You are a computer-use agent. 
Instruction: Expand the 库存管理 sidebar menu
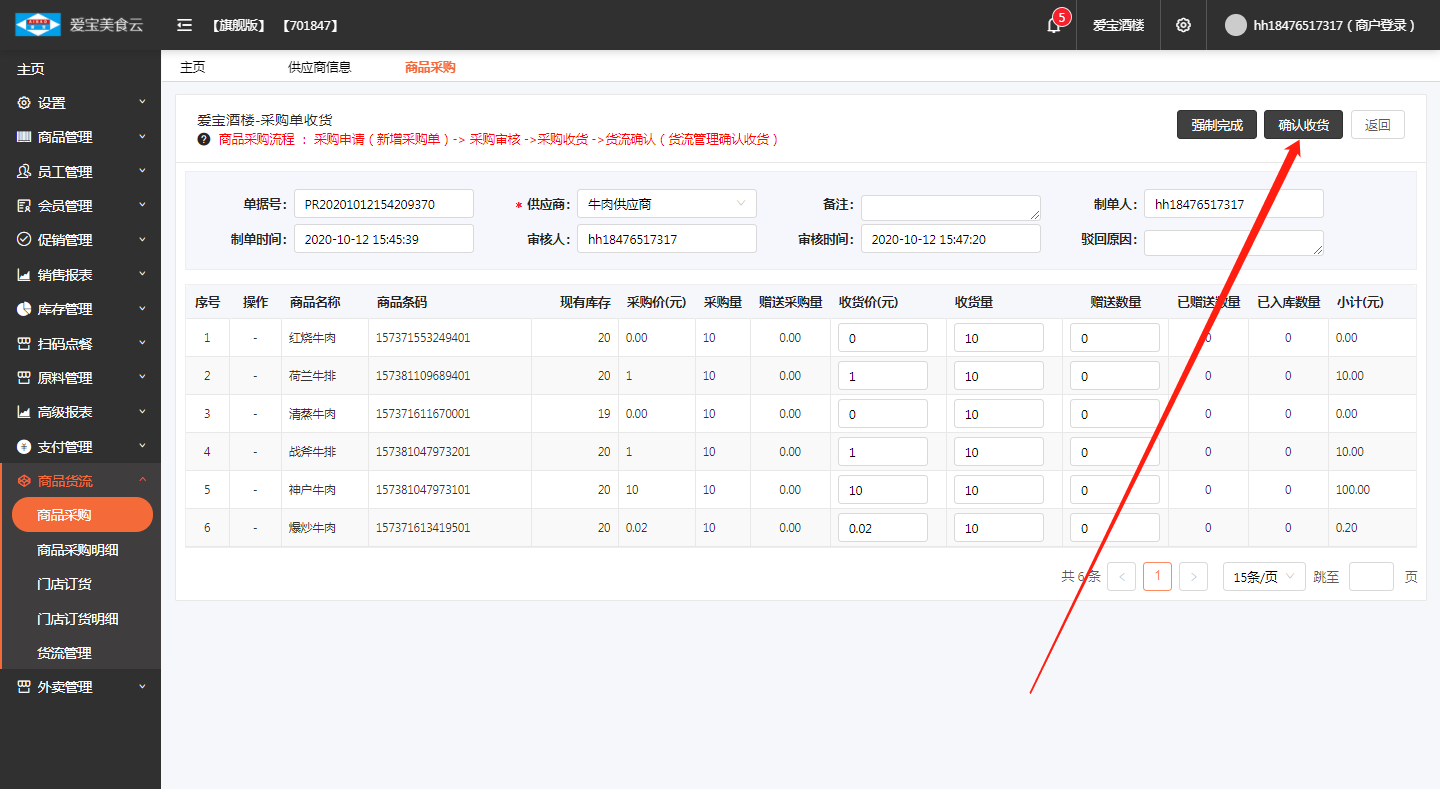[x=80, y=309]
